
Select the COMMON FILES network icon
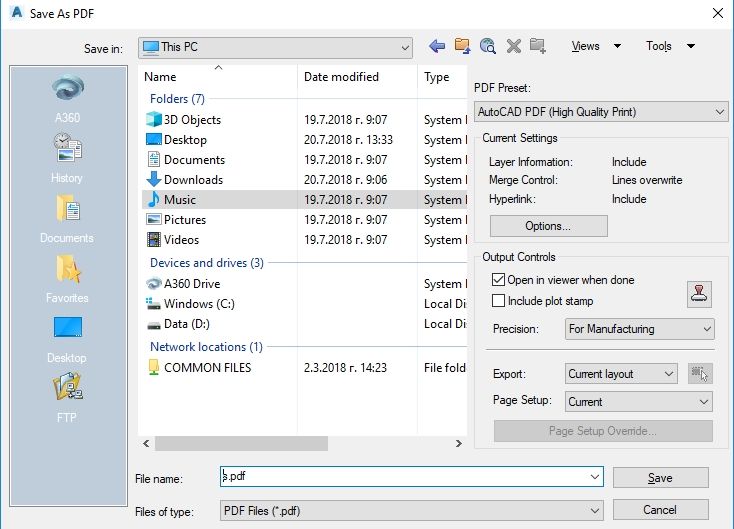(x=154, y=367)
